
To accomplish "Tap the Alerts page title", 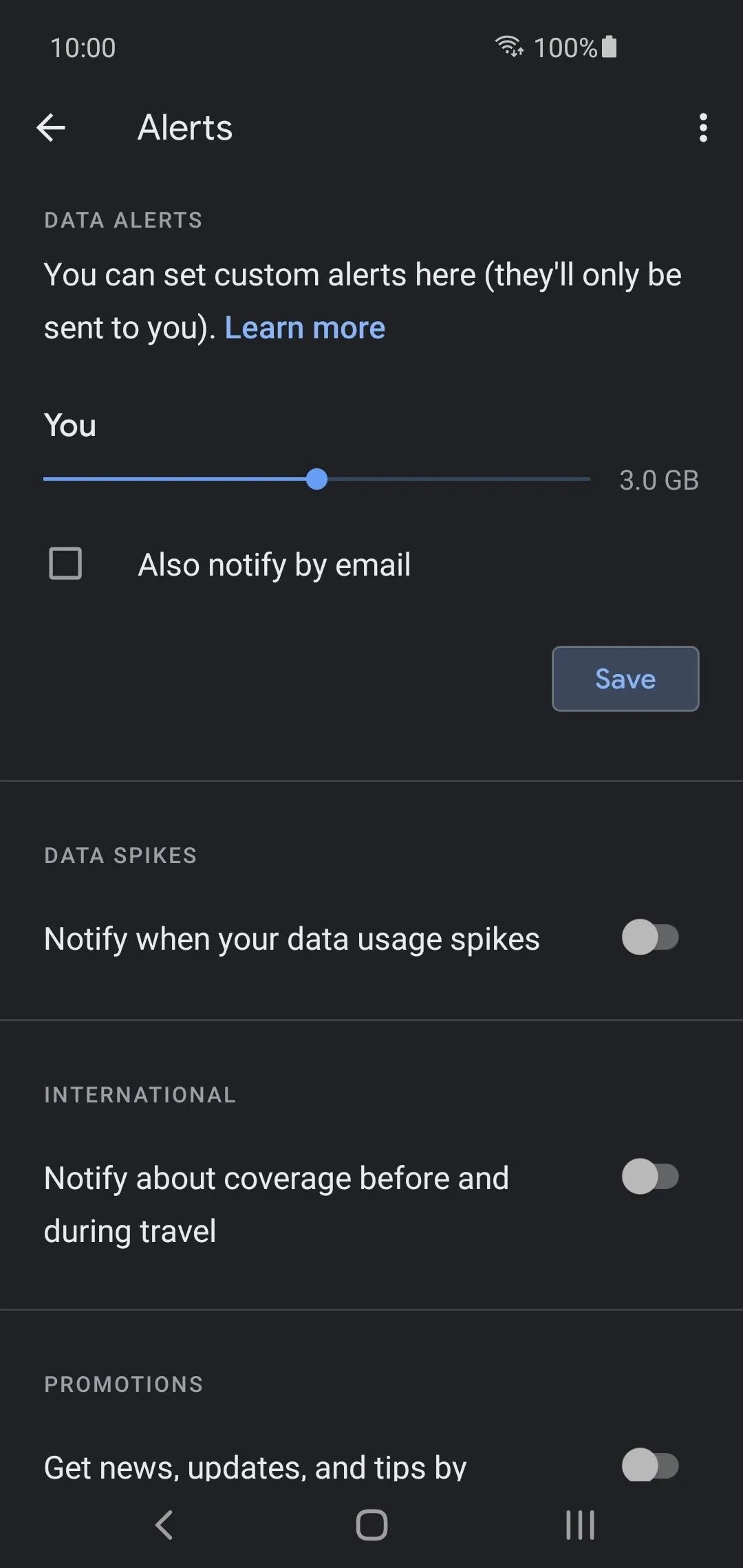I will point(185,128).
